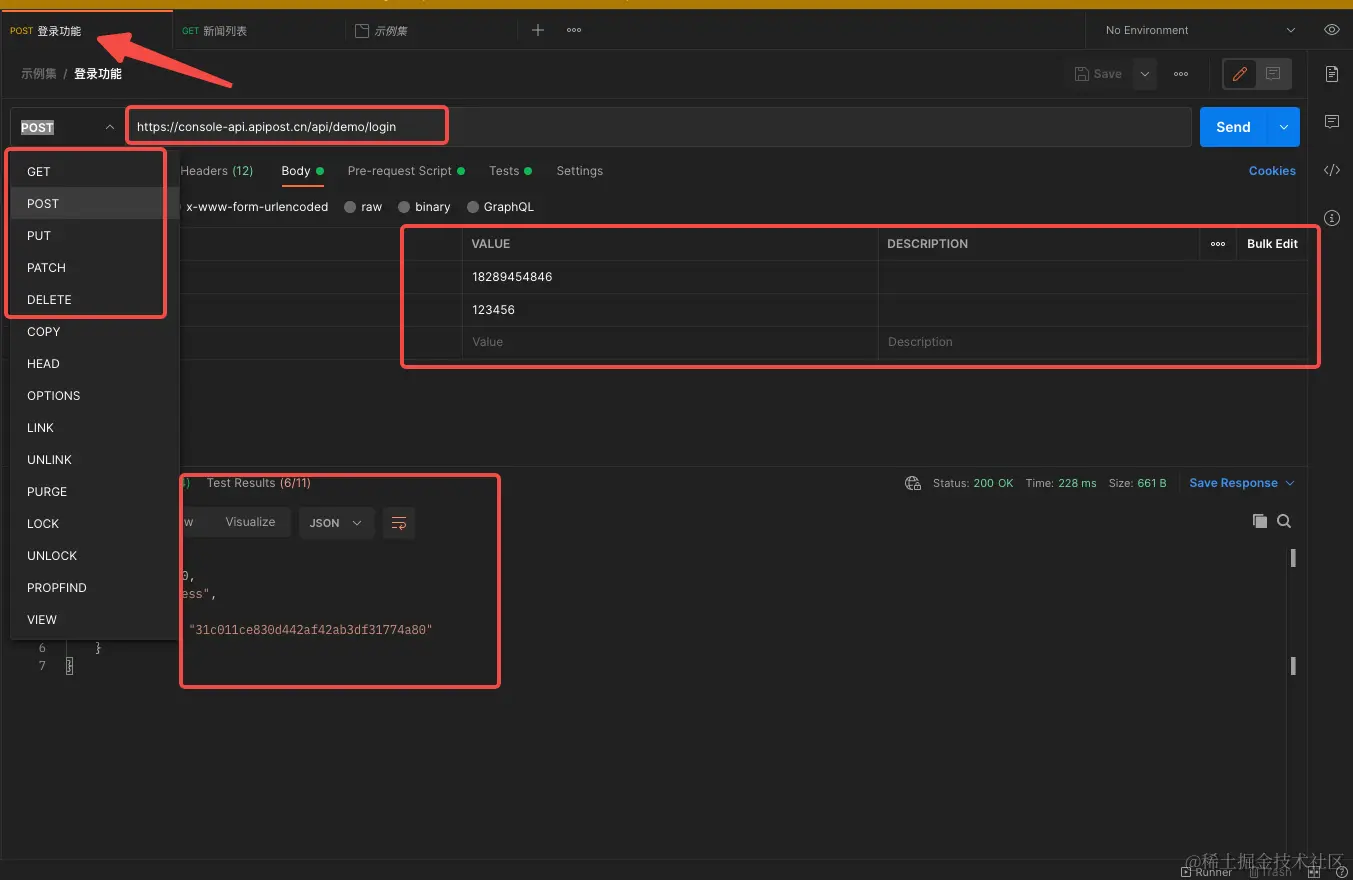The image size is (1353, 880).
Task: Open the environment quick look eye icon
Action: tap(1331, 30)
